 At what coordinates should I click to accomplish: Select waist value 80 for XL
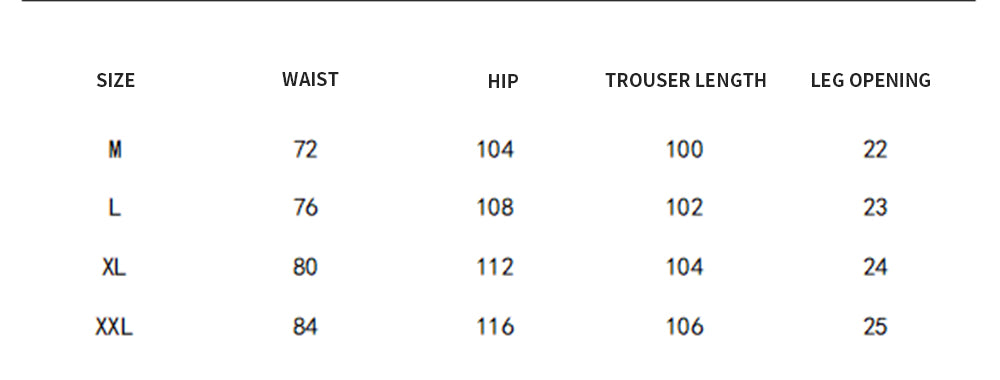tap(305, 267)
